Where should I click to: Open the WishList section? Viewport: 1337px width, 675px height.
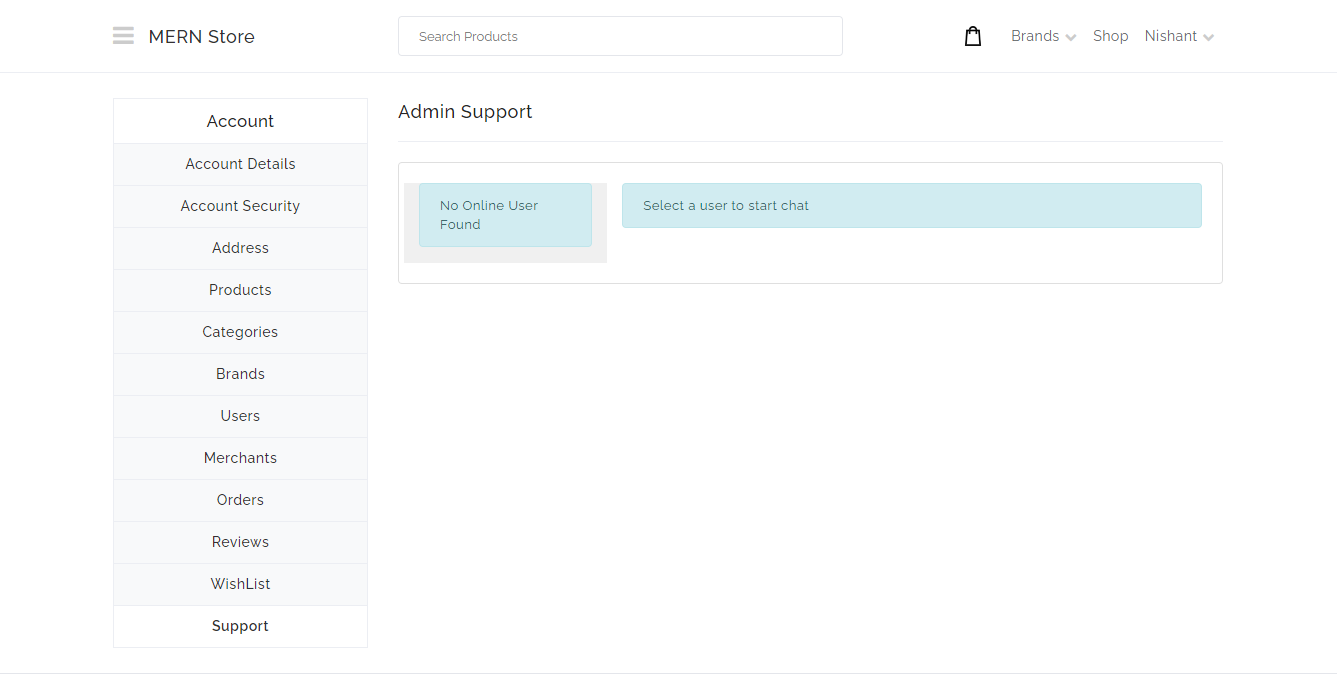[x=240, y=584]
